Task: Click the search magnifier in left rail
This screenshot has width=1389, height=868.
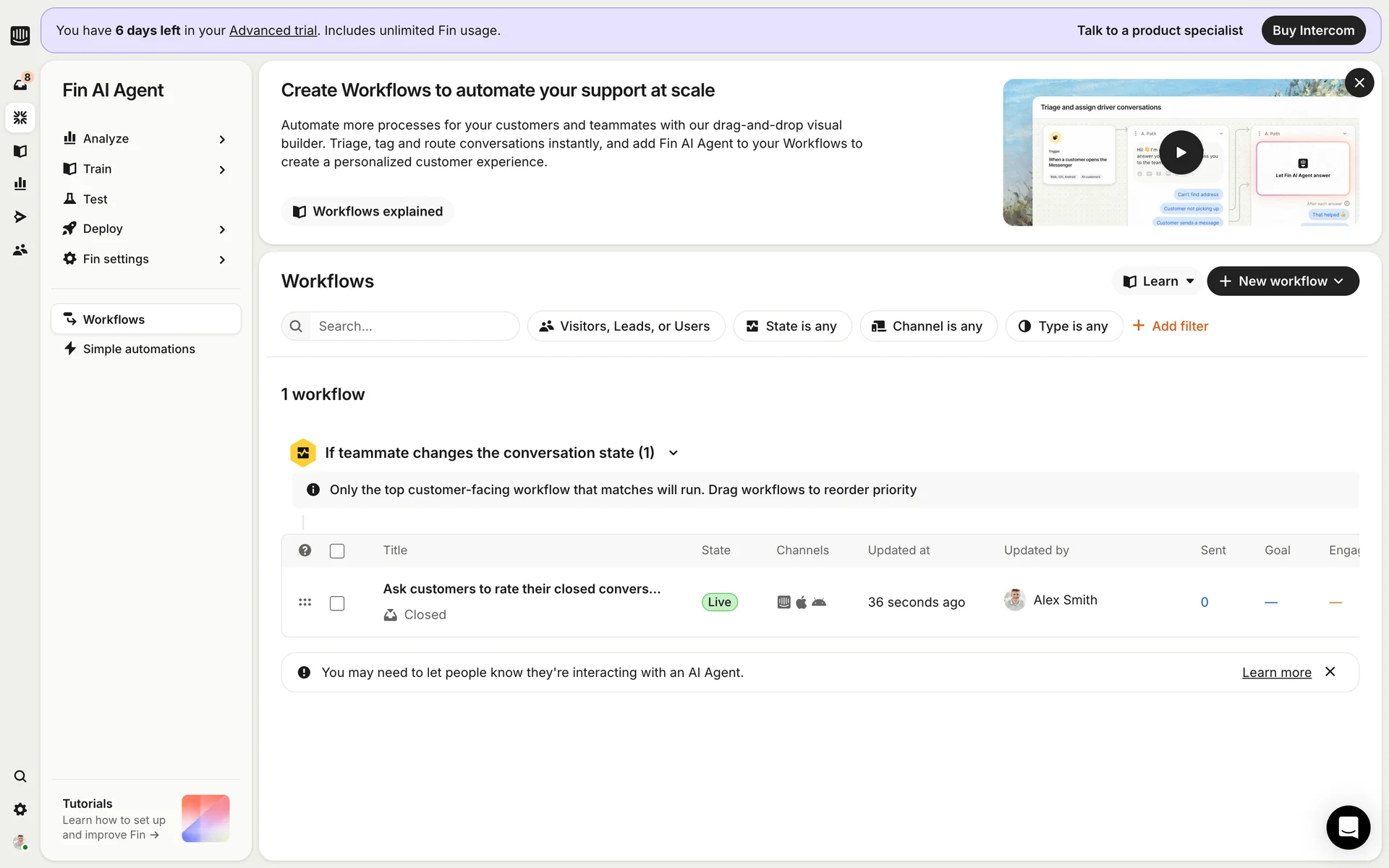Action: pos(20,776)
